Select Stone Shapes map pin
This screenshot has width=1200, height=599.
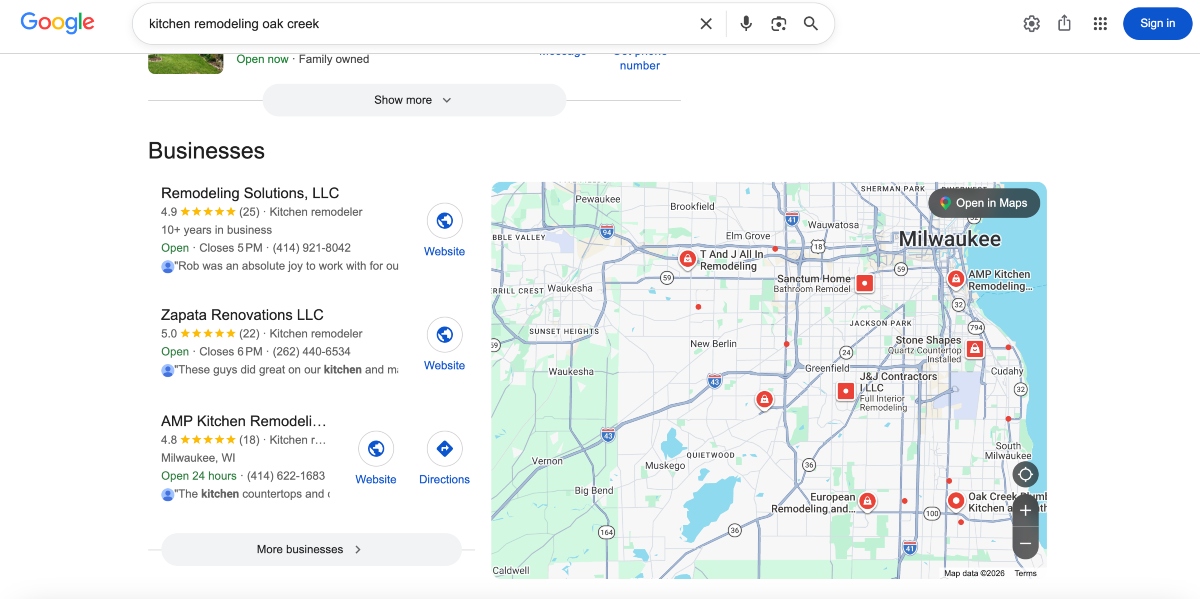click(975, 349)
